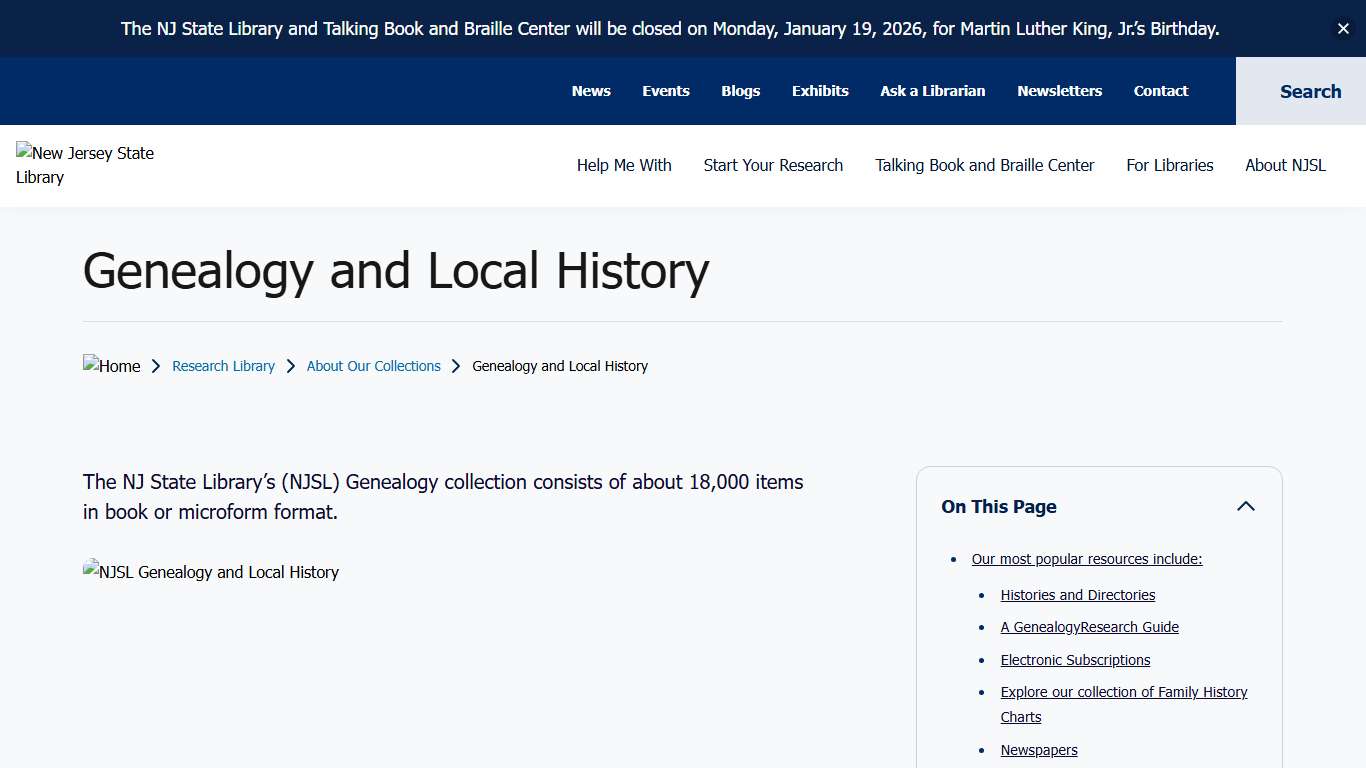Expand the Start Your Research menu
The image size is (1366, 768).
(x=773, y=165)
